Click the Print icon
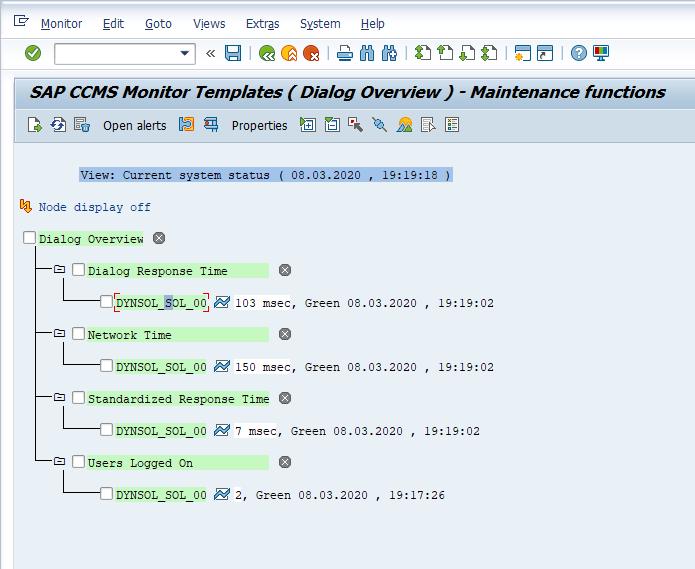 tap(344, 53)
